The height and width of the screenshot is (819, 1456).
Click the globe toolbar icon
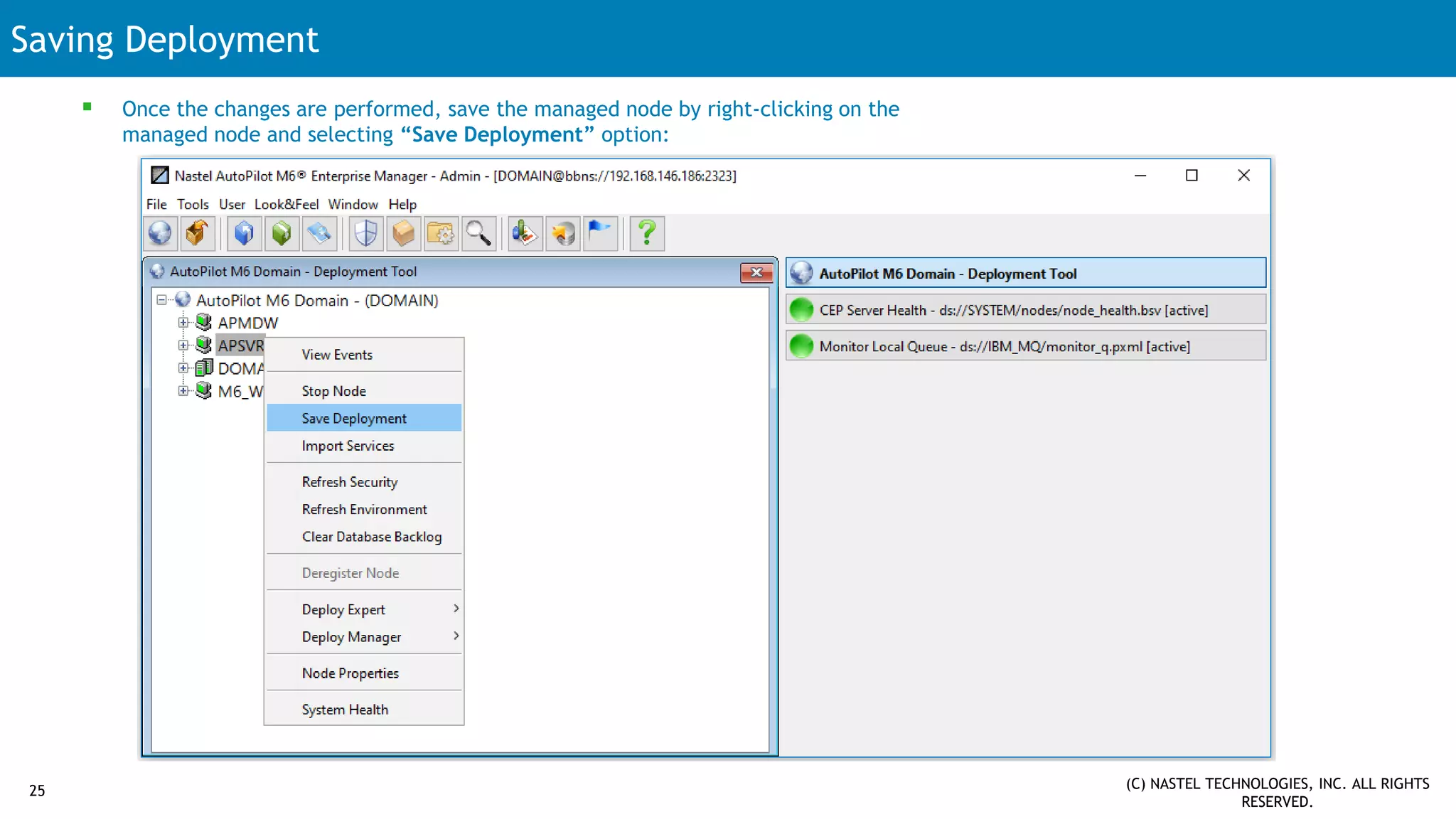point(160,233)
